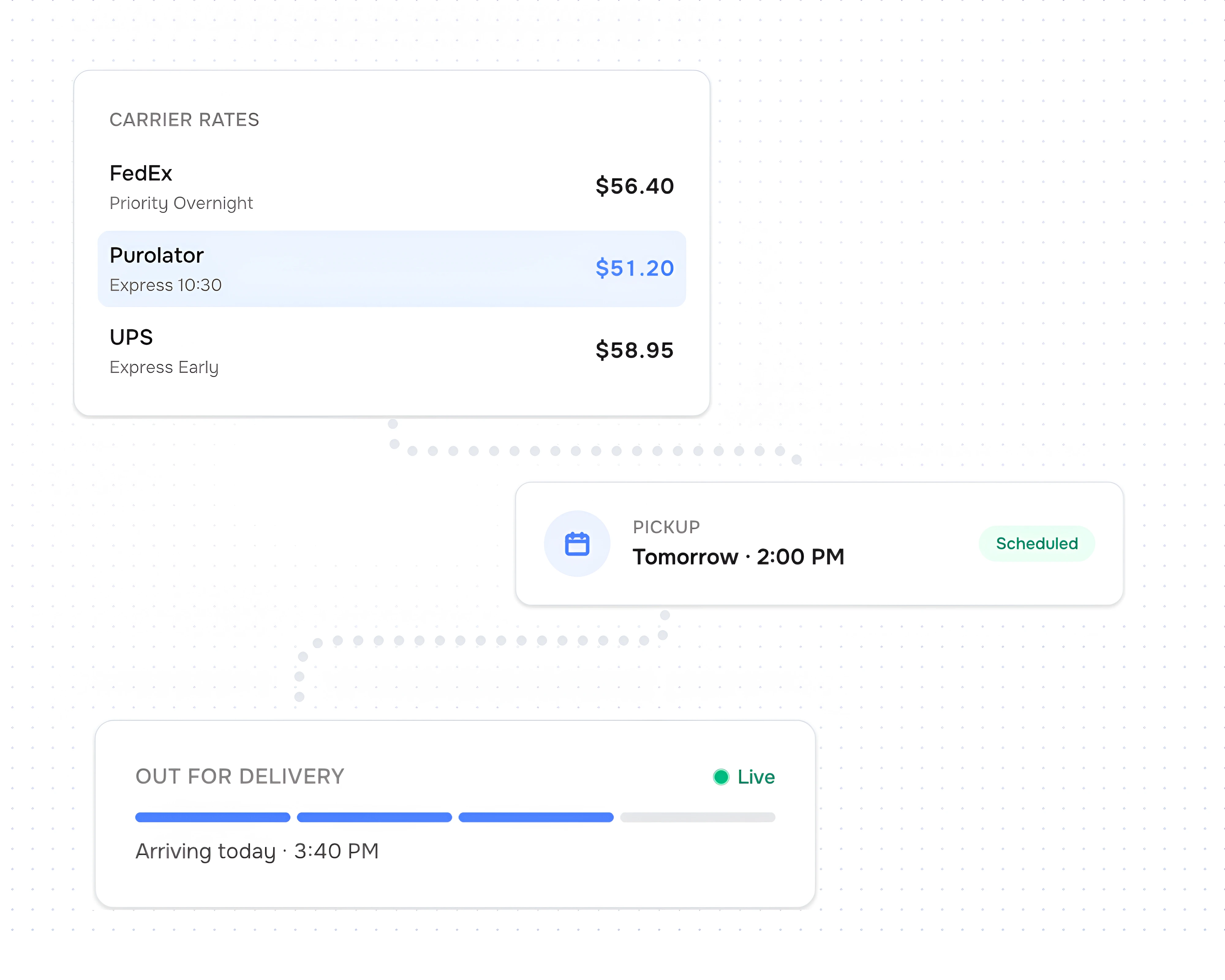The height and width of the screenshot is (980, 1225).
Task: Click the second blue progress segment
Action: click(375, 817)
